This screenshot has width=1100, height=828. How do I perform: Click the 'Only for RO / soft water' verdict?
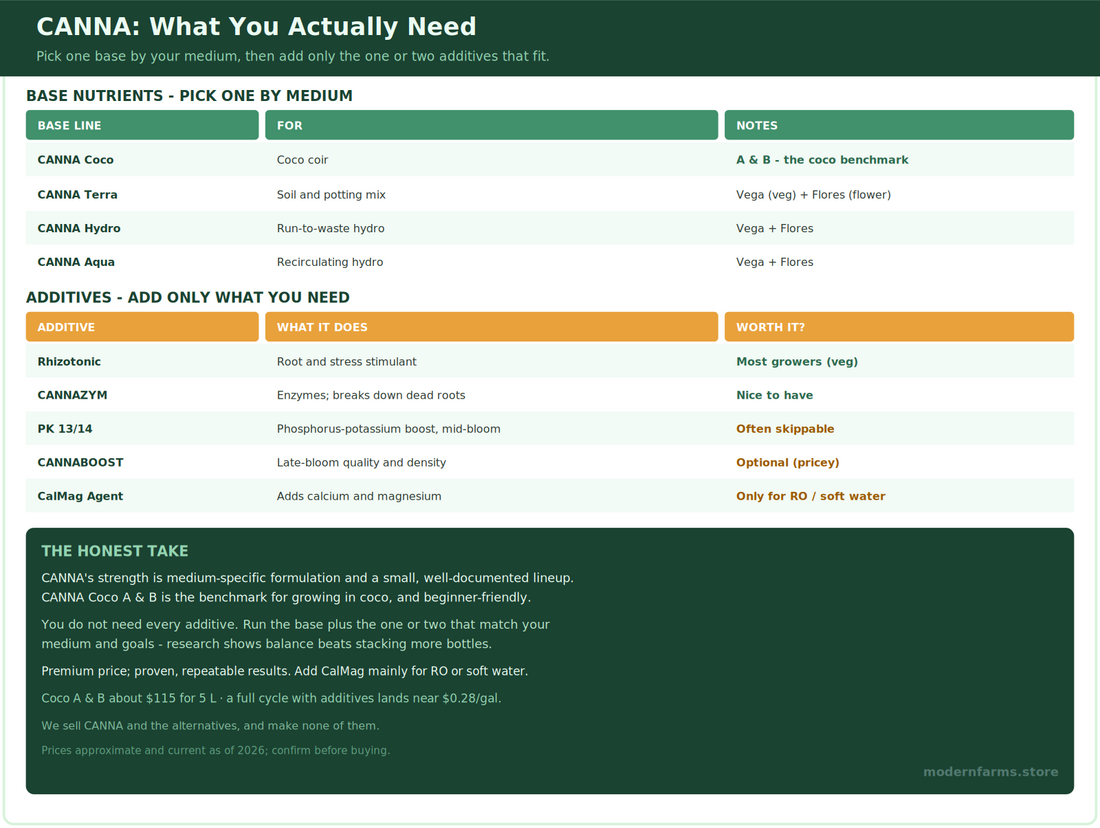coord(810,496)
